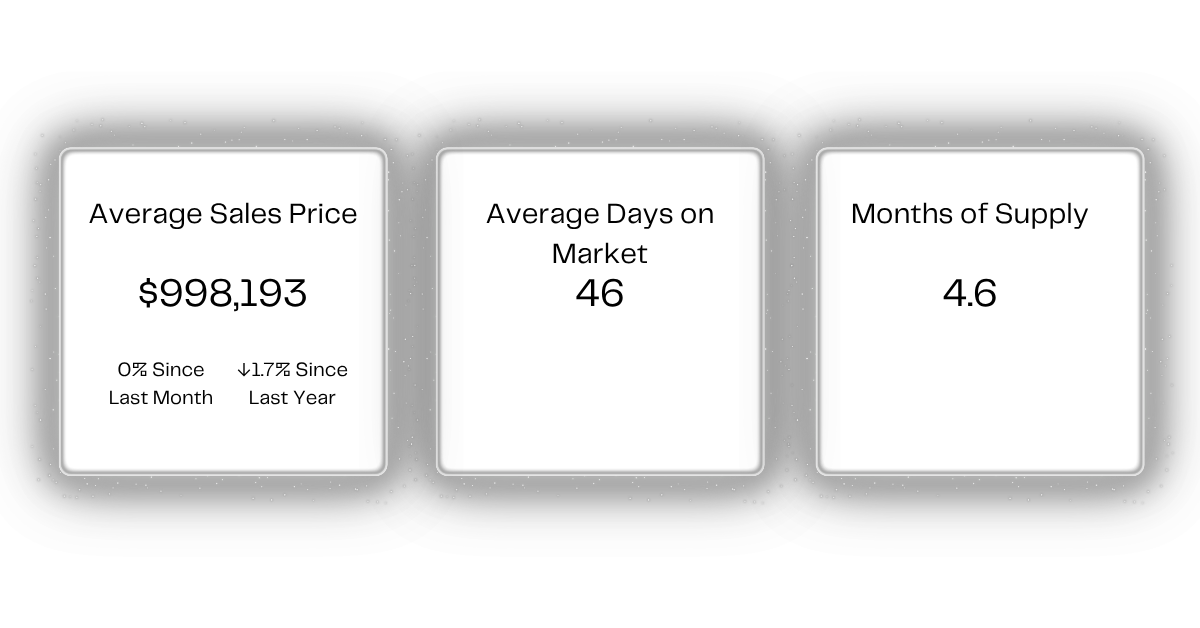
Task: Click the blank area beneath the 4.6 value
Action: click(979, 390)
